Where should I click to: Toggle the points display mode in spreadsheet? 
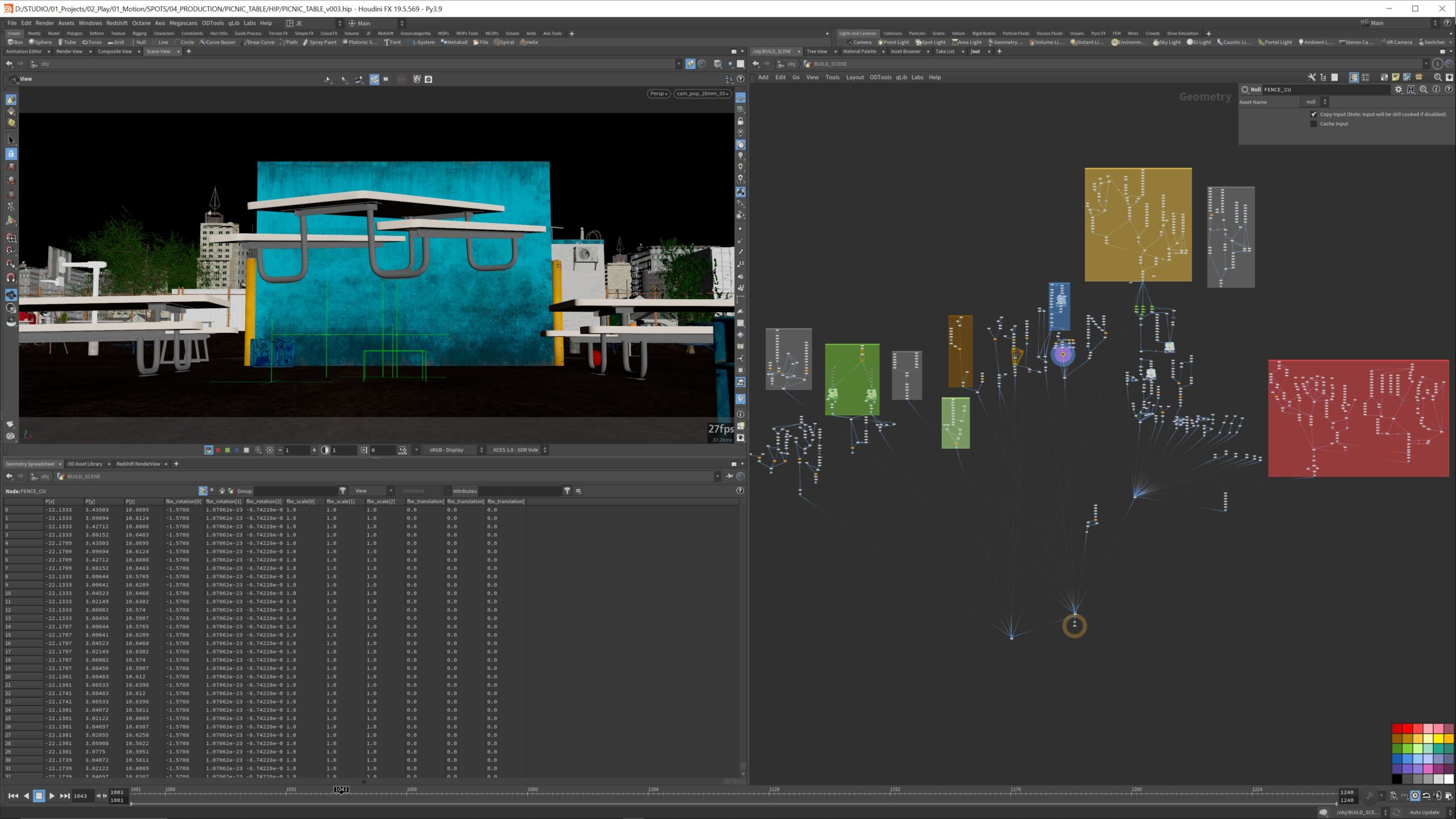point(203,491)
